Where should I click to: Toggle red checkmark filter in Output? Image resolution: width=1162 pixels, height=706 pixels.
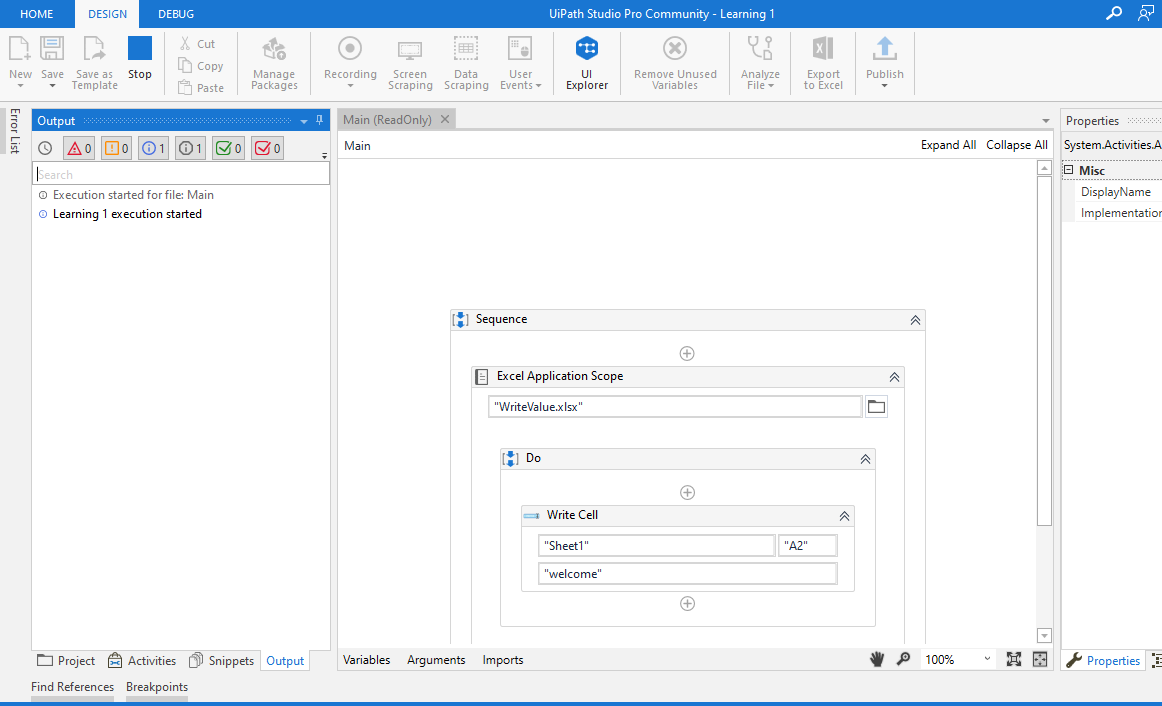(267, 148)
